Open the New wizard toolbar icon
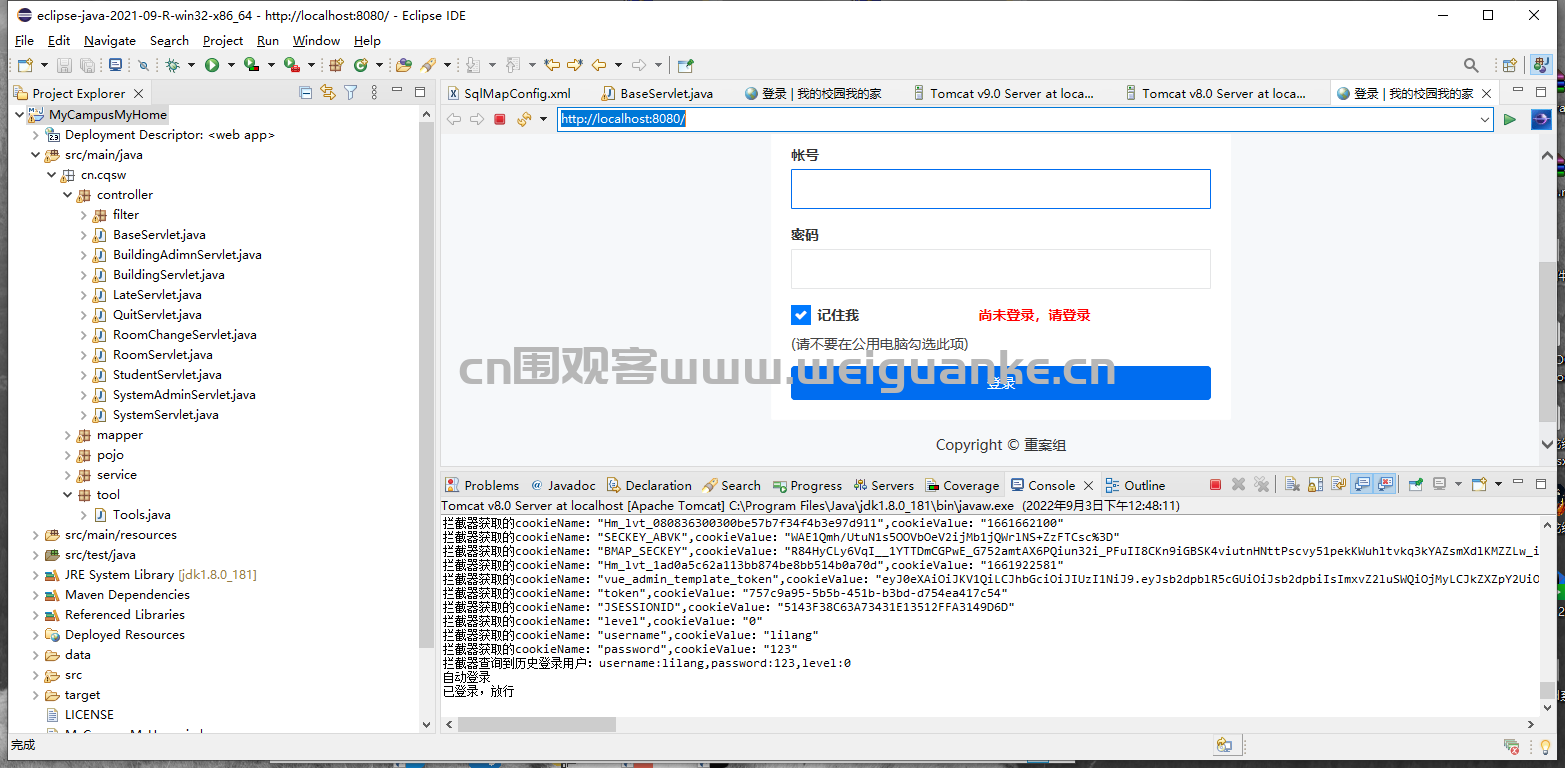This screenshot has width=1565, height=768. (x=24, y=65)
